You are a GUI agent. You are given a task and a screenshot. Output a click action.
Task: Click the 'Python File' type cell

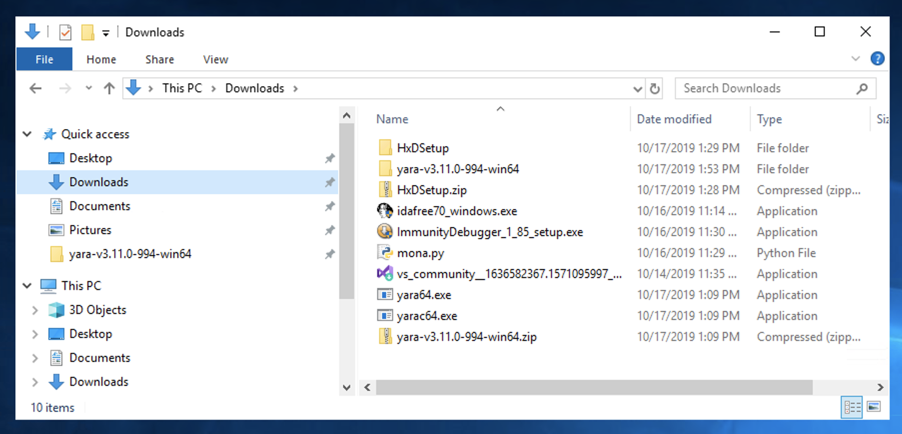coord(786,253)
